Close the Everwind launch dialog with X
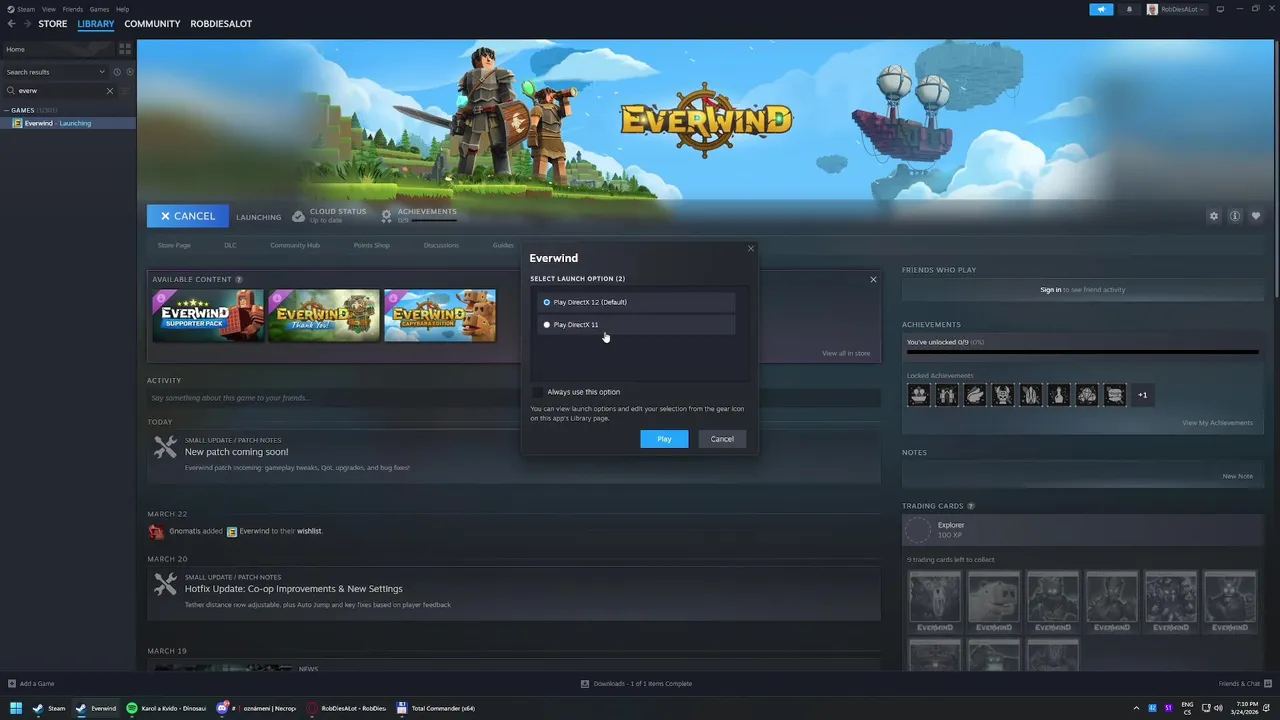This screenshot has height=720, width=1280. tap(751, 249)
